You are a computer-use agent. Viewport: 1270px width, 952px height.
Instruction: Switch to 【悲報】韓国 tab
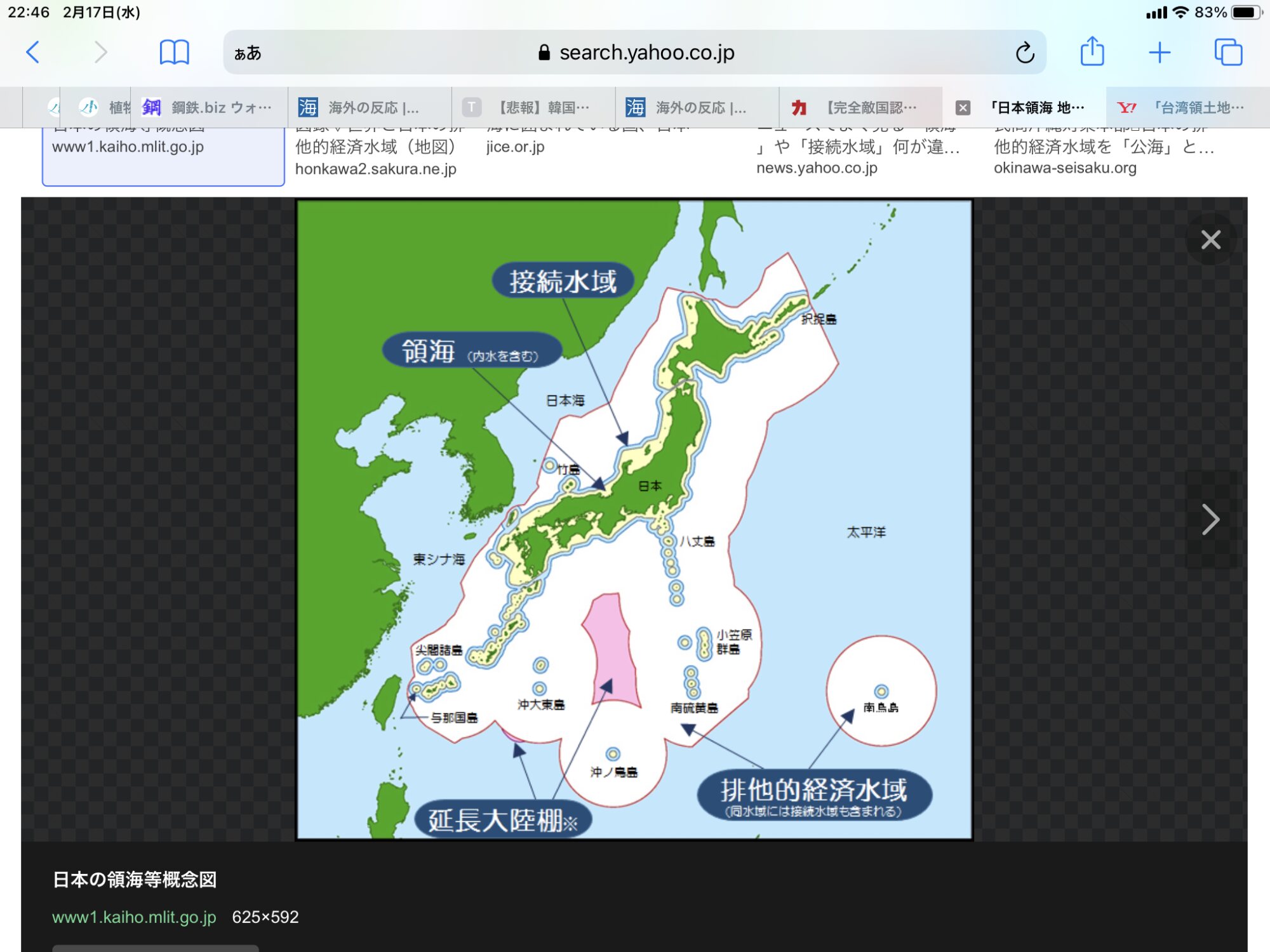[x=533, y=108]
